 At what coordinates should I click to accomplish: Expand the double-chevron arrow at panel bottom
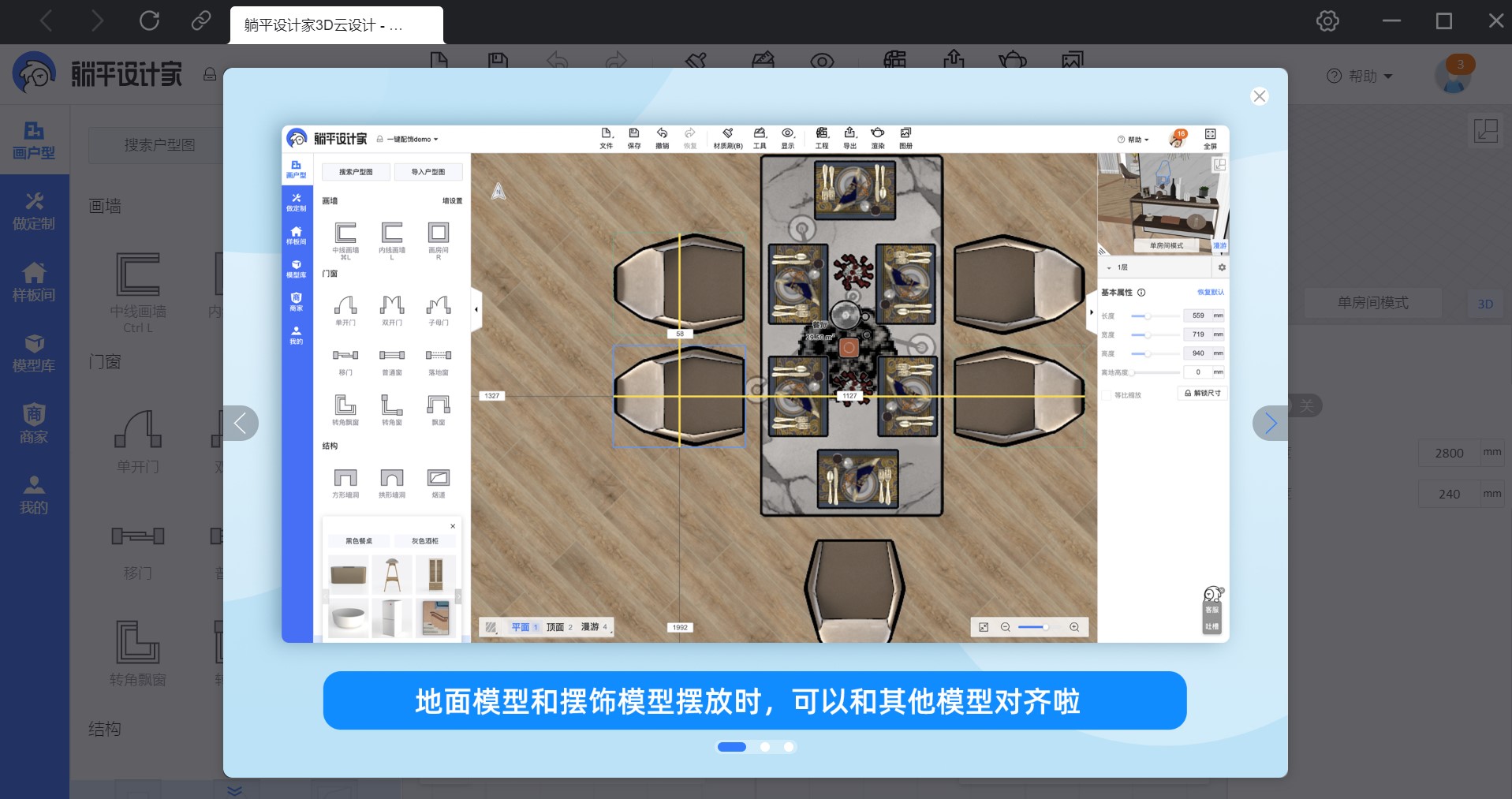pyautogui.click(x=234, y=790)
